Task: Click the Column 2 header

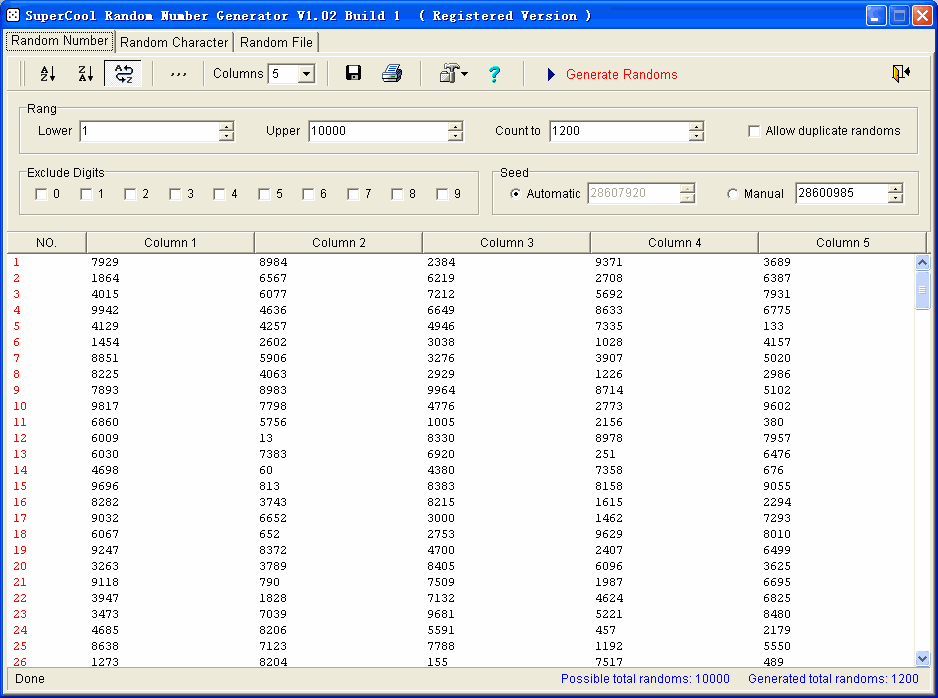Action: pyautogui.click(x=339, y=243)
